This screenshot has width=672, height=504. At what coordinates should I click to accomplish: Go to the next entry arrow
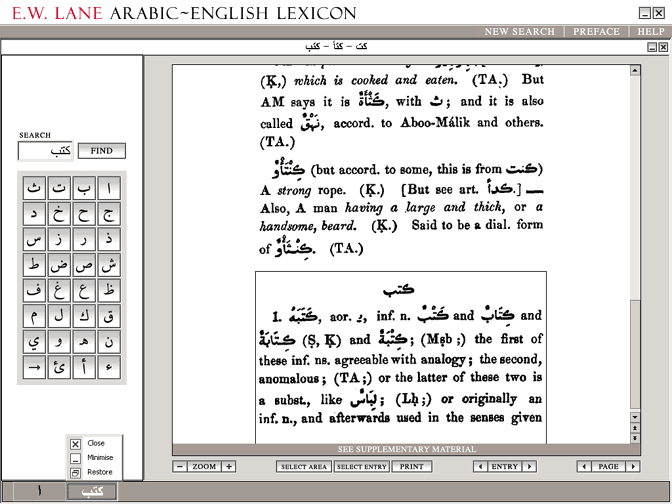(530, 466)
